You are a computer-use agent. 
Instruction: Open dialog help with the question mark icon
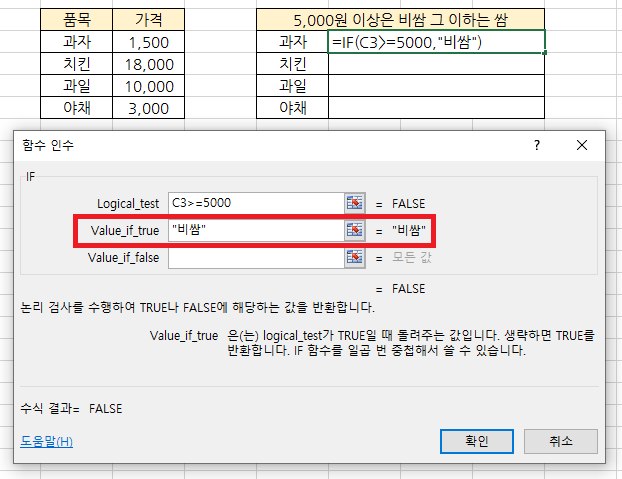[x=537, y=145]
